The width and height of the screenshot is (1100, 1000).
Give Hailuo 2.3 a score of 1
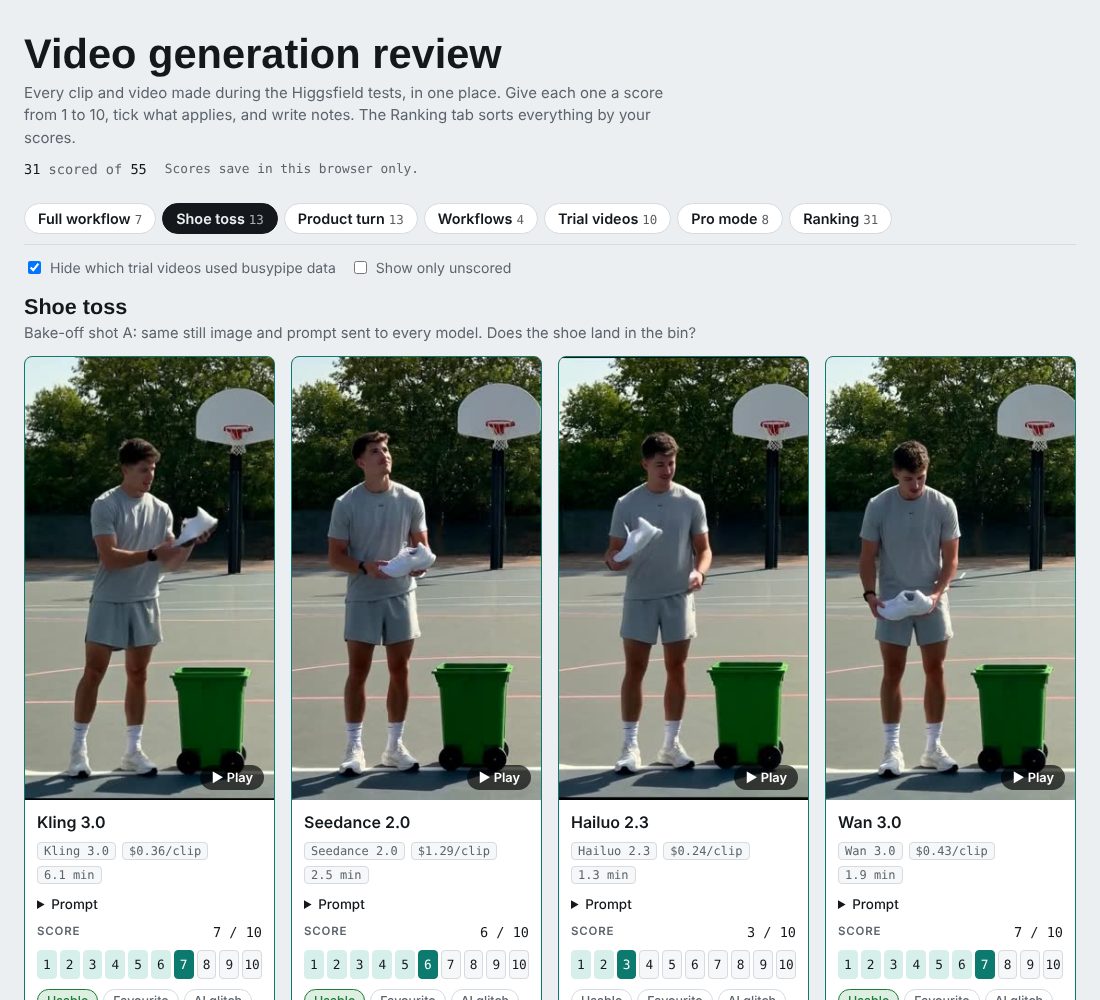pyautogui.click(x=581, y=964)
